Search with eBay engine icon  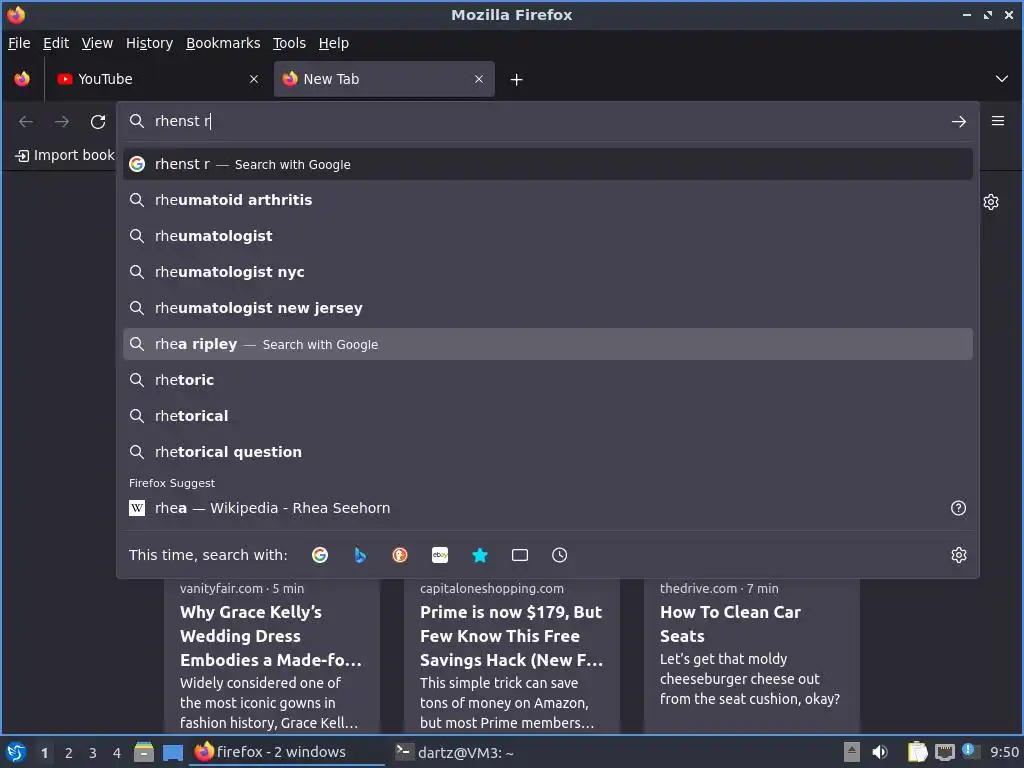[440, 555]
